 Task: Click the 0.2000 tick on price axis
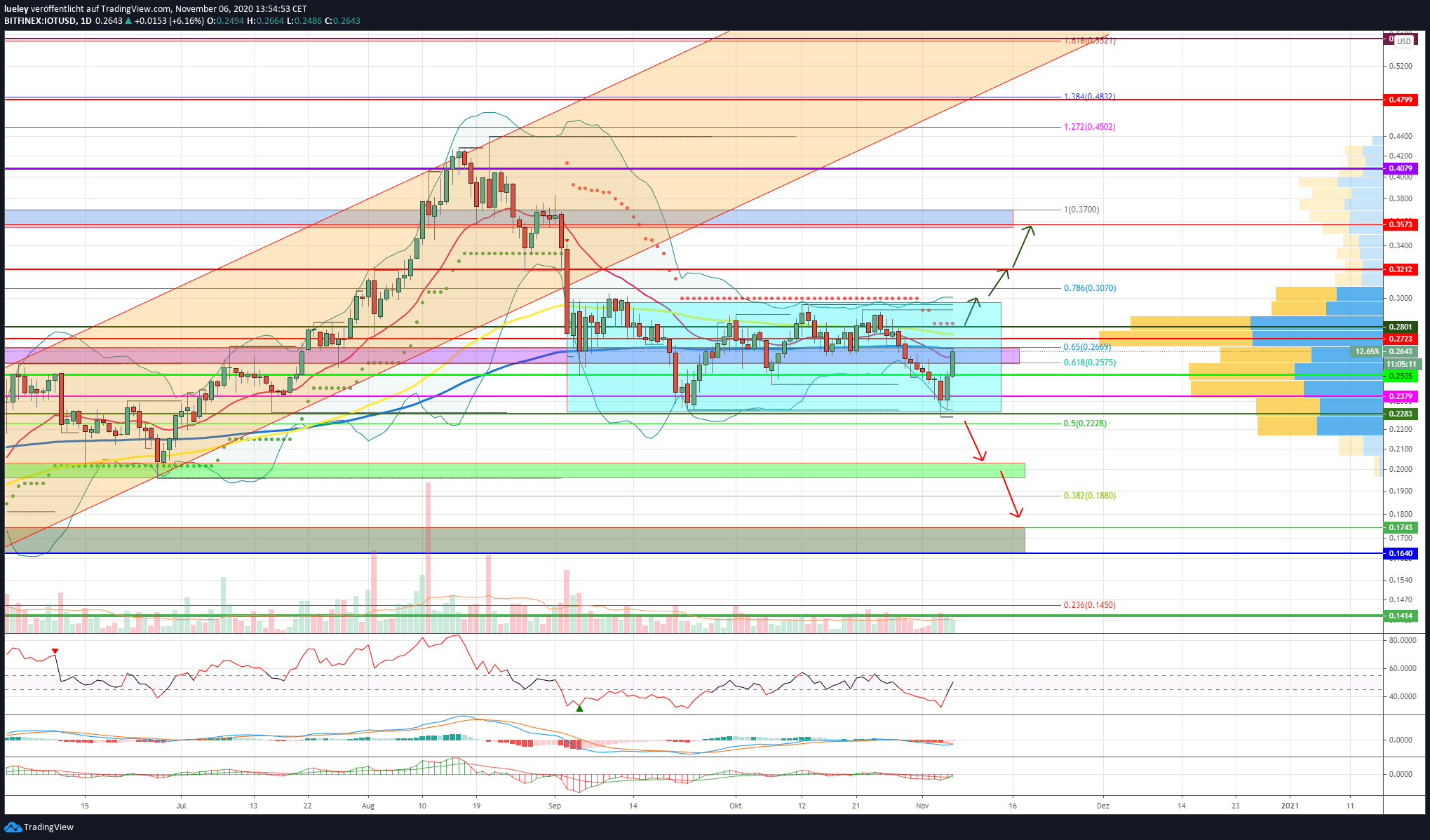coord(1401,469)
